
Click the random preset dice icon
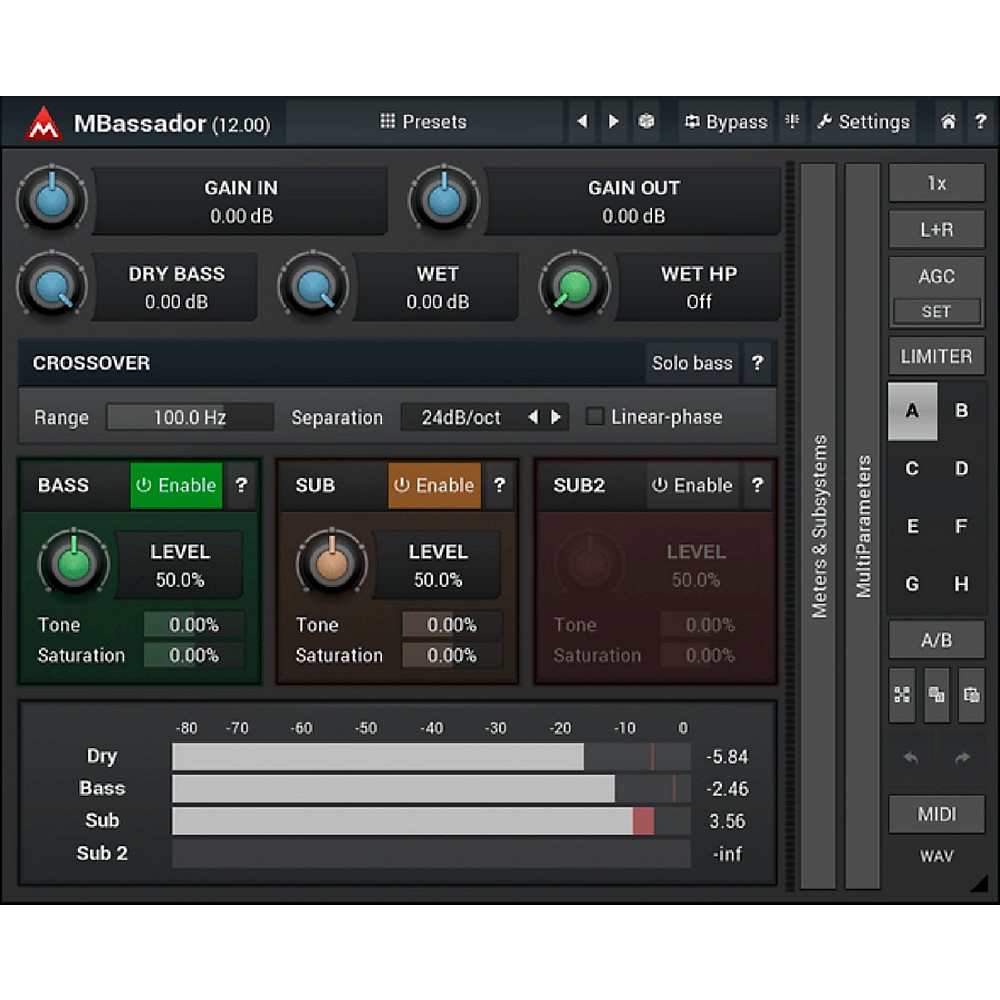pyautogui.click(x=647, y=122)
